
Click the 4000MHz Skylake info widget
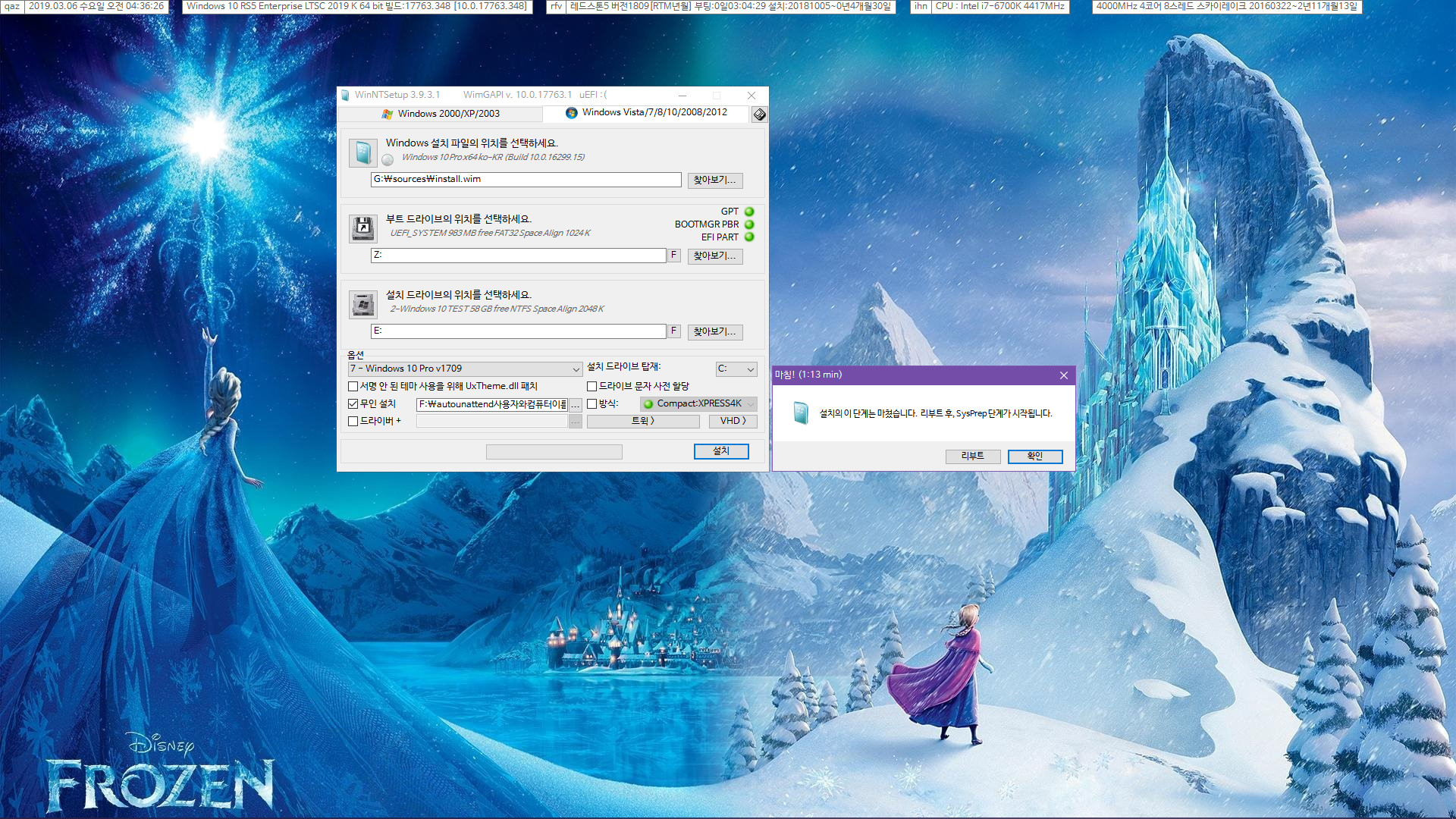(x=1227, y=6)
